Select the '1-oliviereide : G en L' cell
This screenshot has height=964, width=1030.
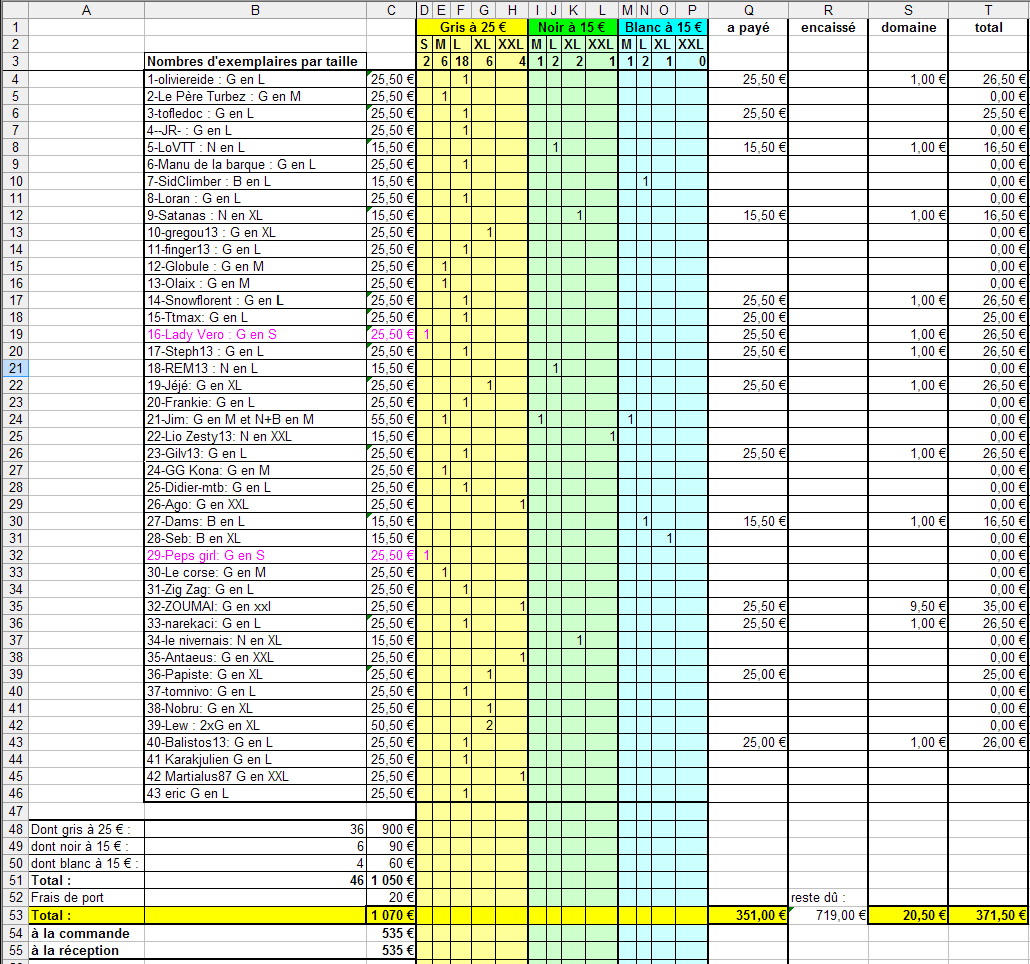coord(255,79)
